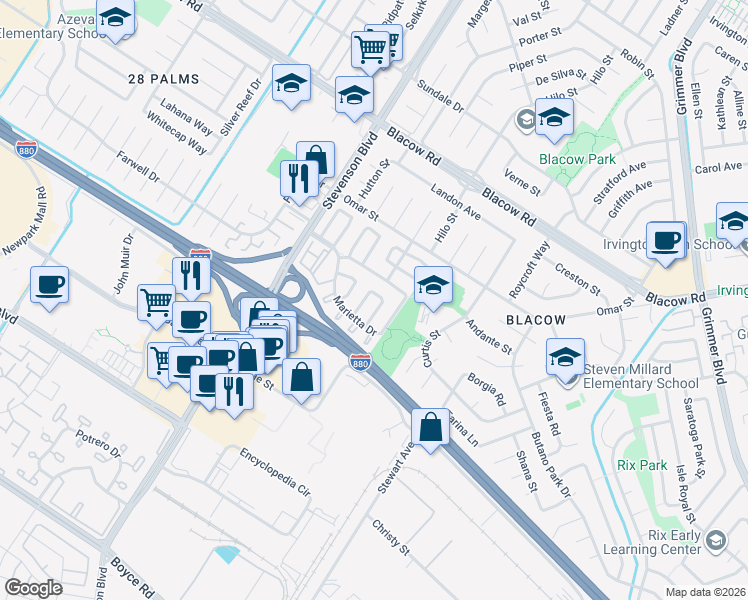Select the 28 PALMS neighborhood label
The height and width of the screenshot is (600, 748).
click(x=164, y=79)
